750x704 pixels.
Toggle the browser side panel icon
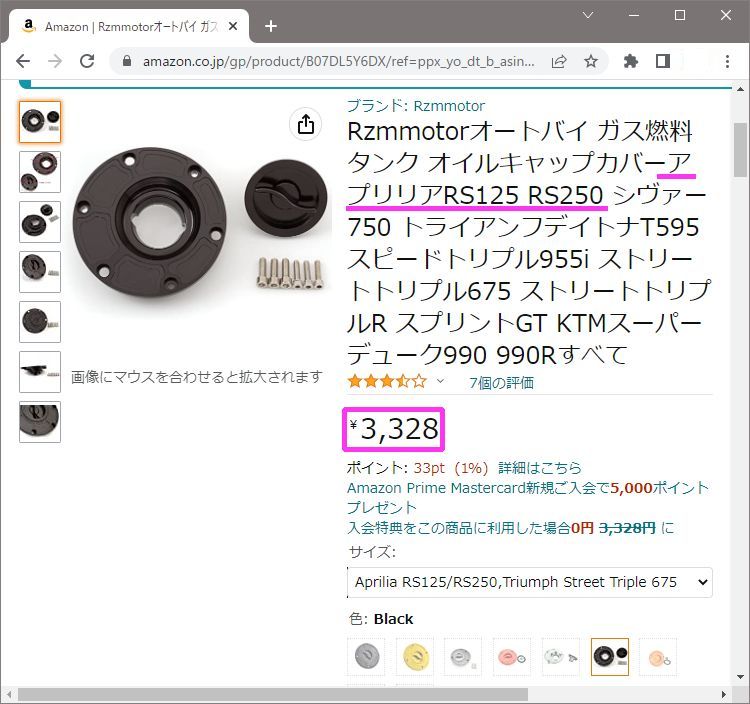663,61
